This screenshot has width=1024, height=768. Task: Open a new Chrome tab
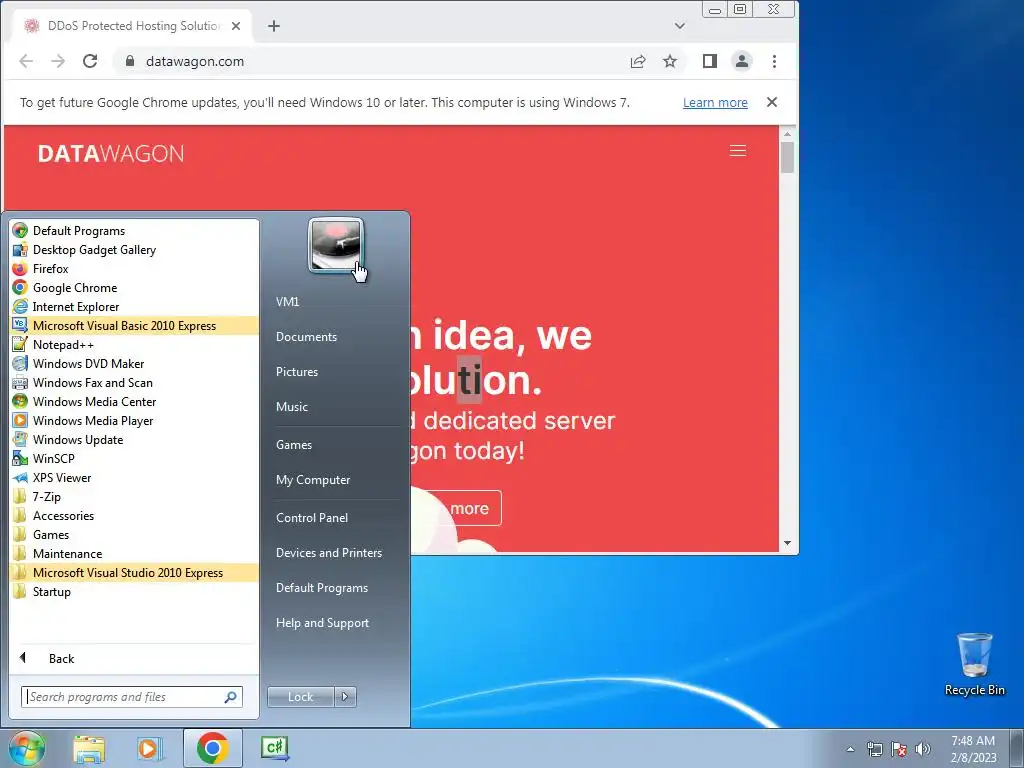274,26
